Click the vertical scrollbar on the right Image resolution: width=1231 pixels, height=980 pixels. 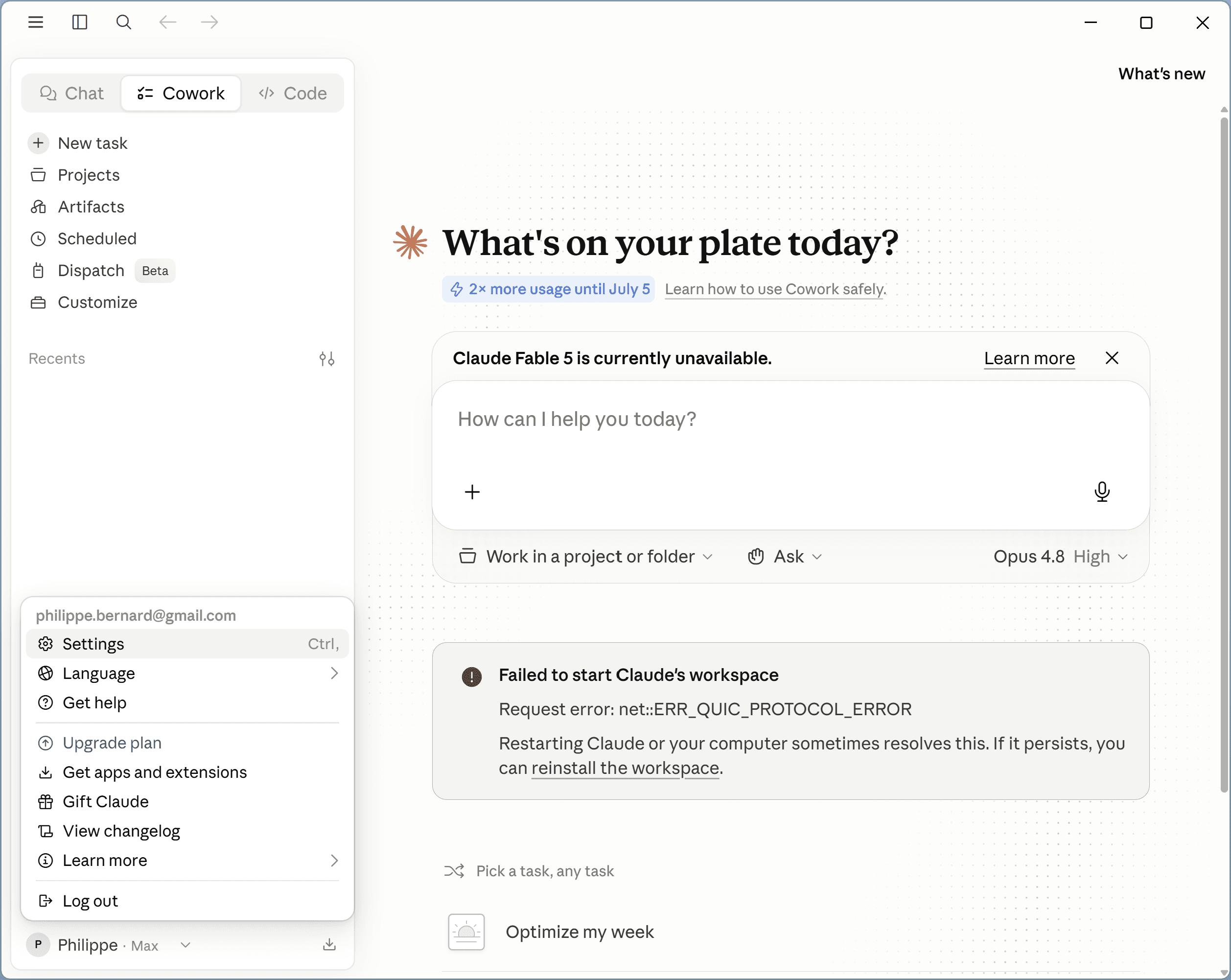1224,454
